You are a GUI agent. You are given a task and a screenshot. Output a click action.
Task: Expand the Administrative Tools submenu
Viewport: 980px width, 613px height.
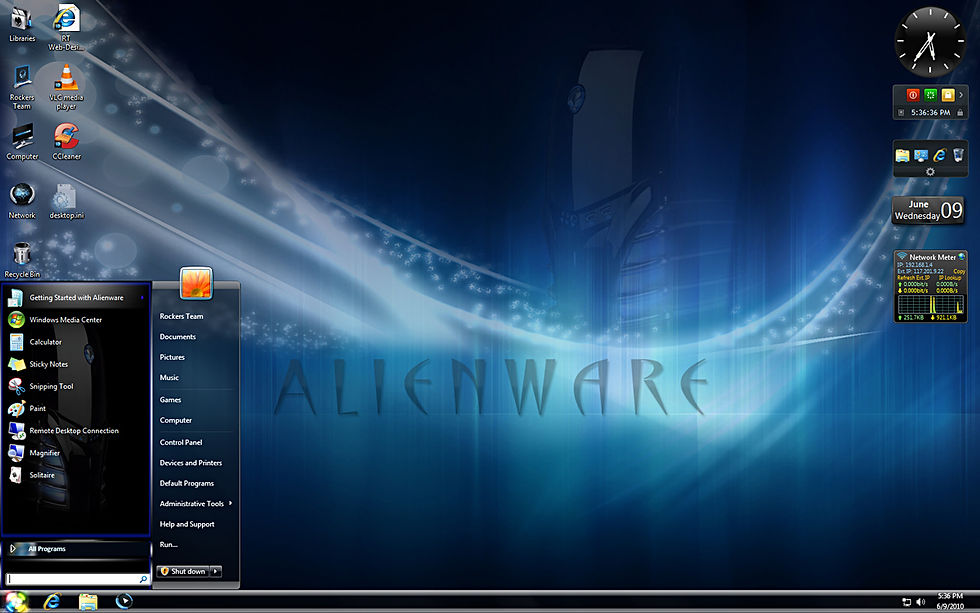(230, 503)
